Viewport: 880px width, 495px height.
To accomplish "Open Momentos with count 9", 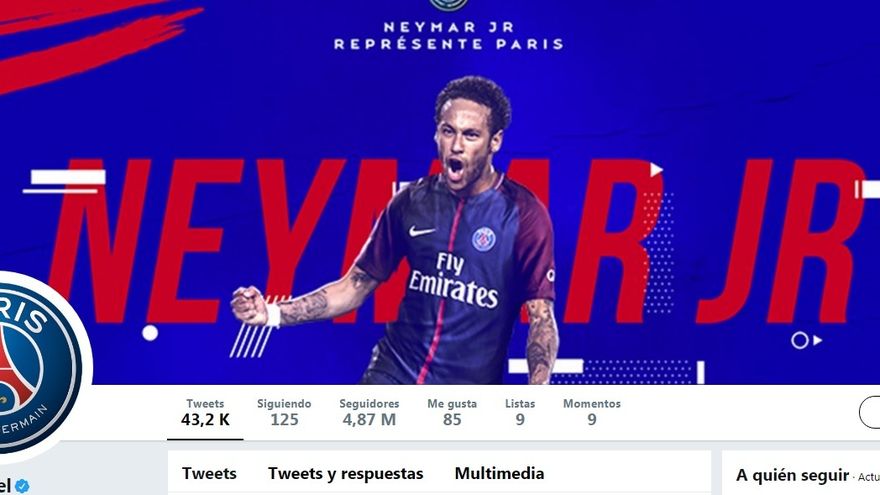I will click(x=592, y=412).
